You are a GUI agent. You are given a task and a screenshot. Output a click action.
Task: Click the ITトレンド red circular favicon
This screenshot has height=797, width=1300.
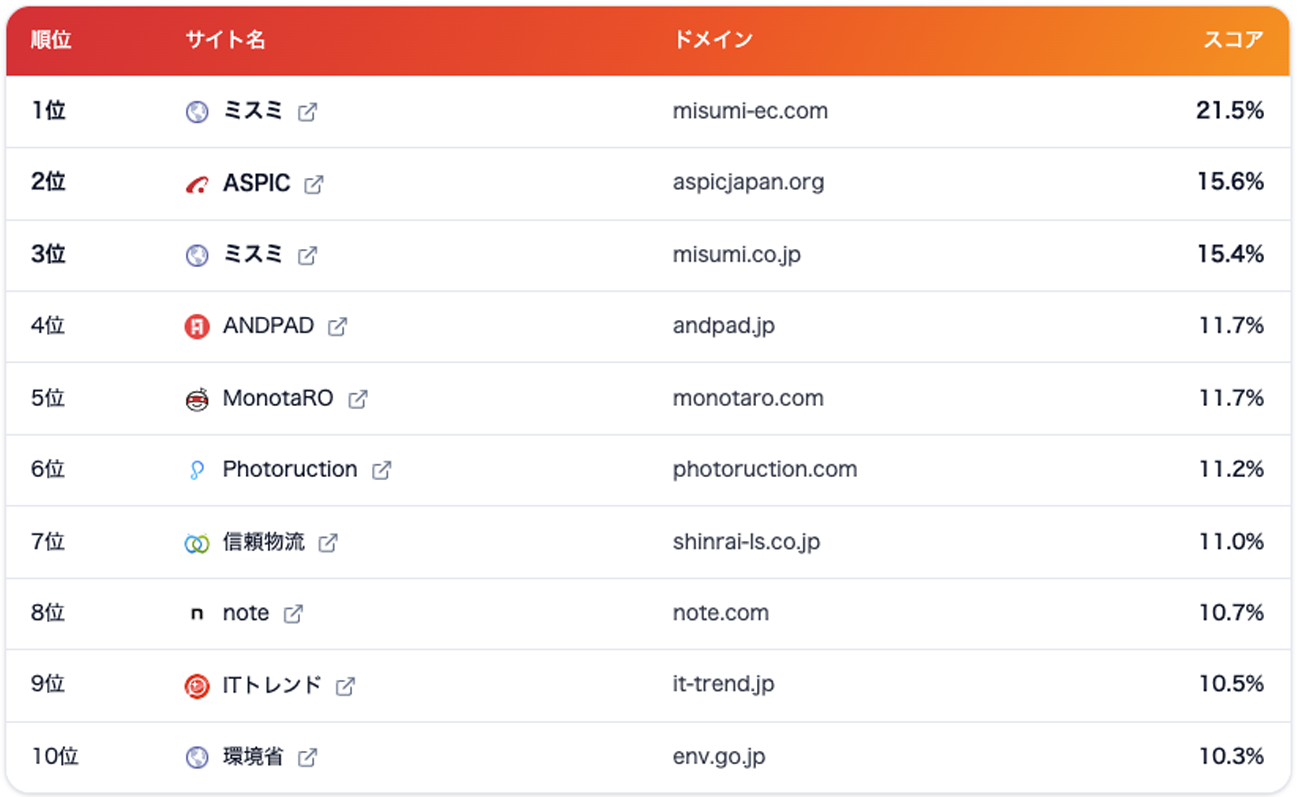tap(197, 686)
